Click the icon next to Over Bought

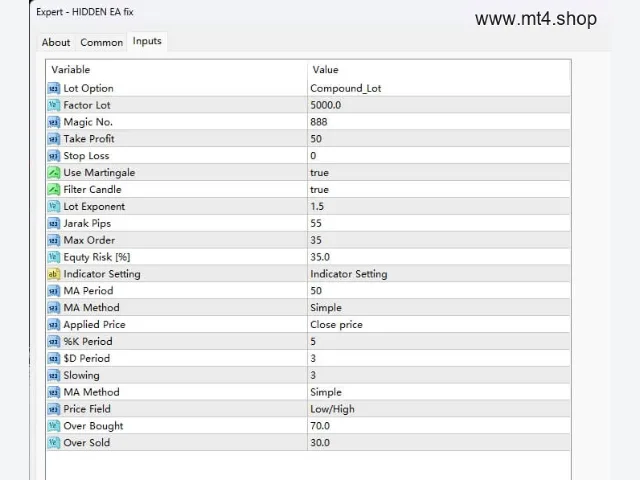click(53, 426)
